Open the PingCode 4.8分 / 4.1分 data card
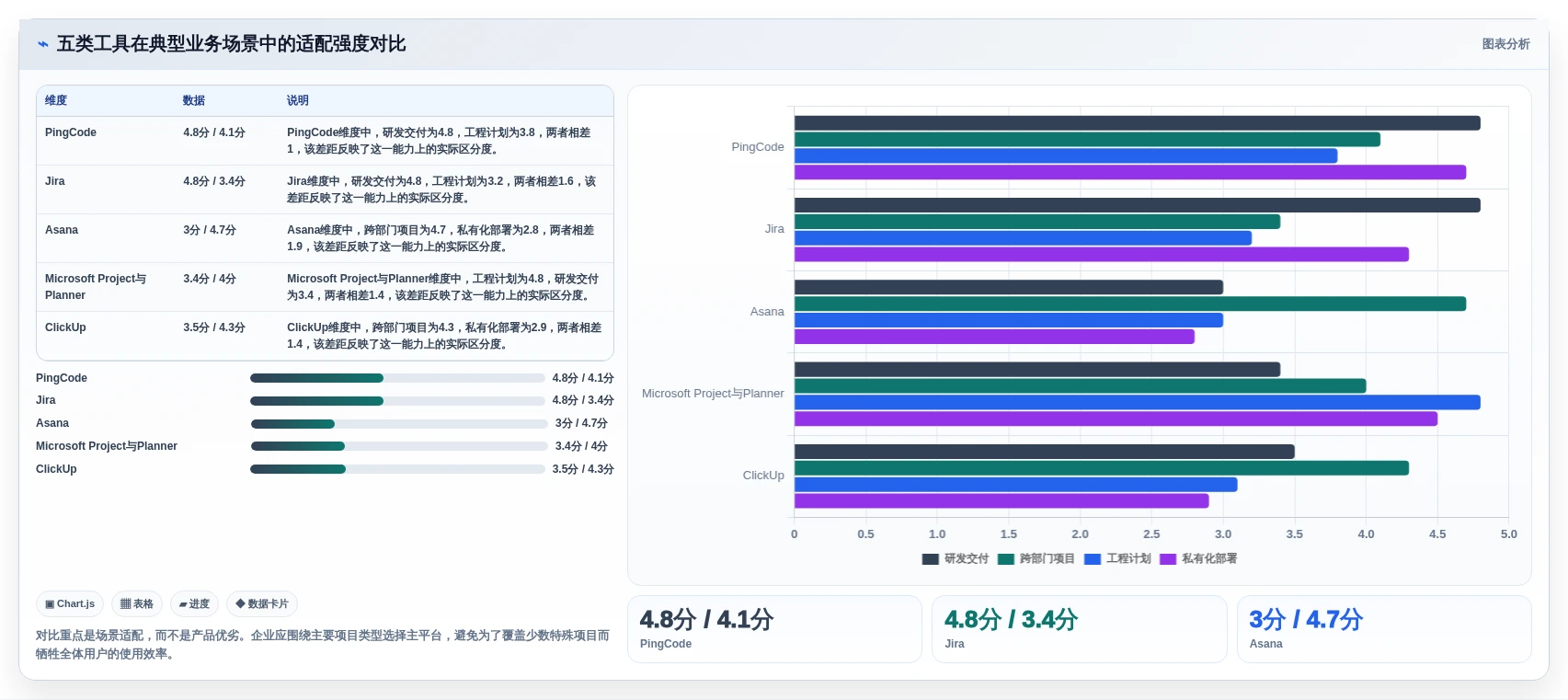Image resolution: width=1568 pixels, height=700 pixels. [x=774, y=629]
